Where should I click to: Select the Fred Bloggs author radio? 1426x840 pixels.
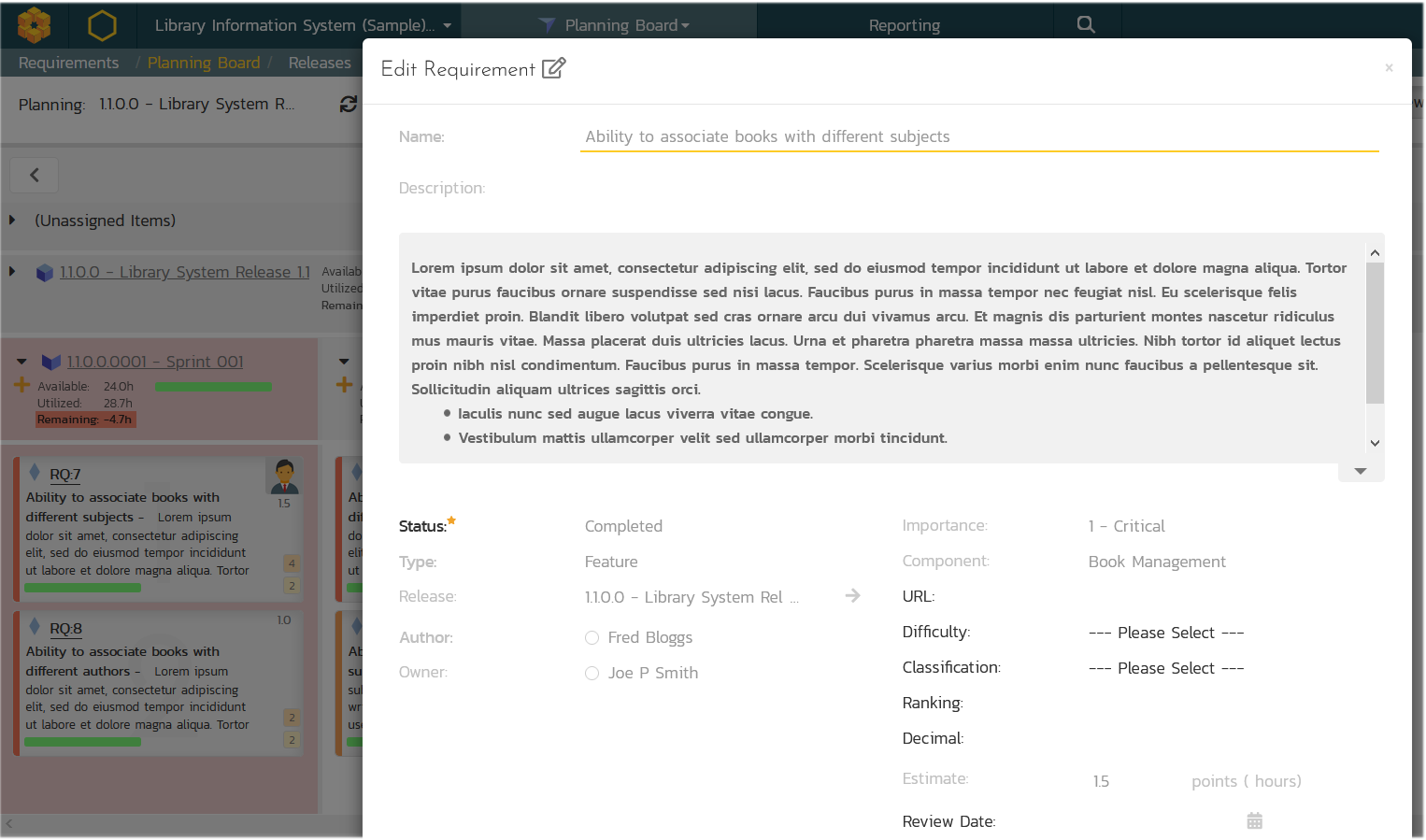coord(592,638)
